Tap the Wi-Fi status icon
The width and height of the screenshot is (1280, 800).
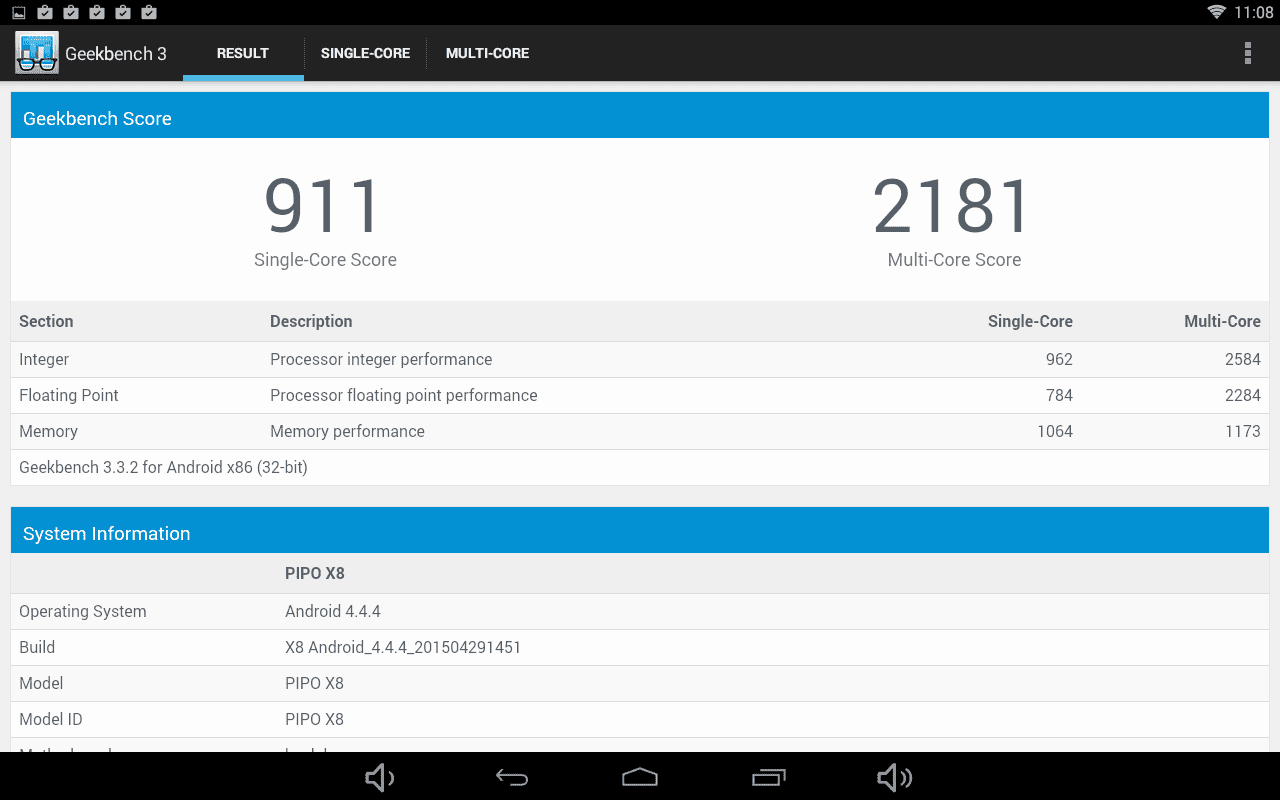1217,12
